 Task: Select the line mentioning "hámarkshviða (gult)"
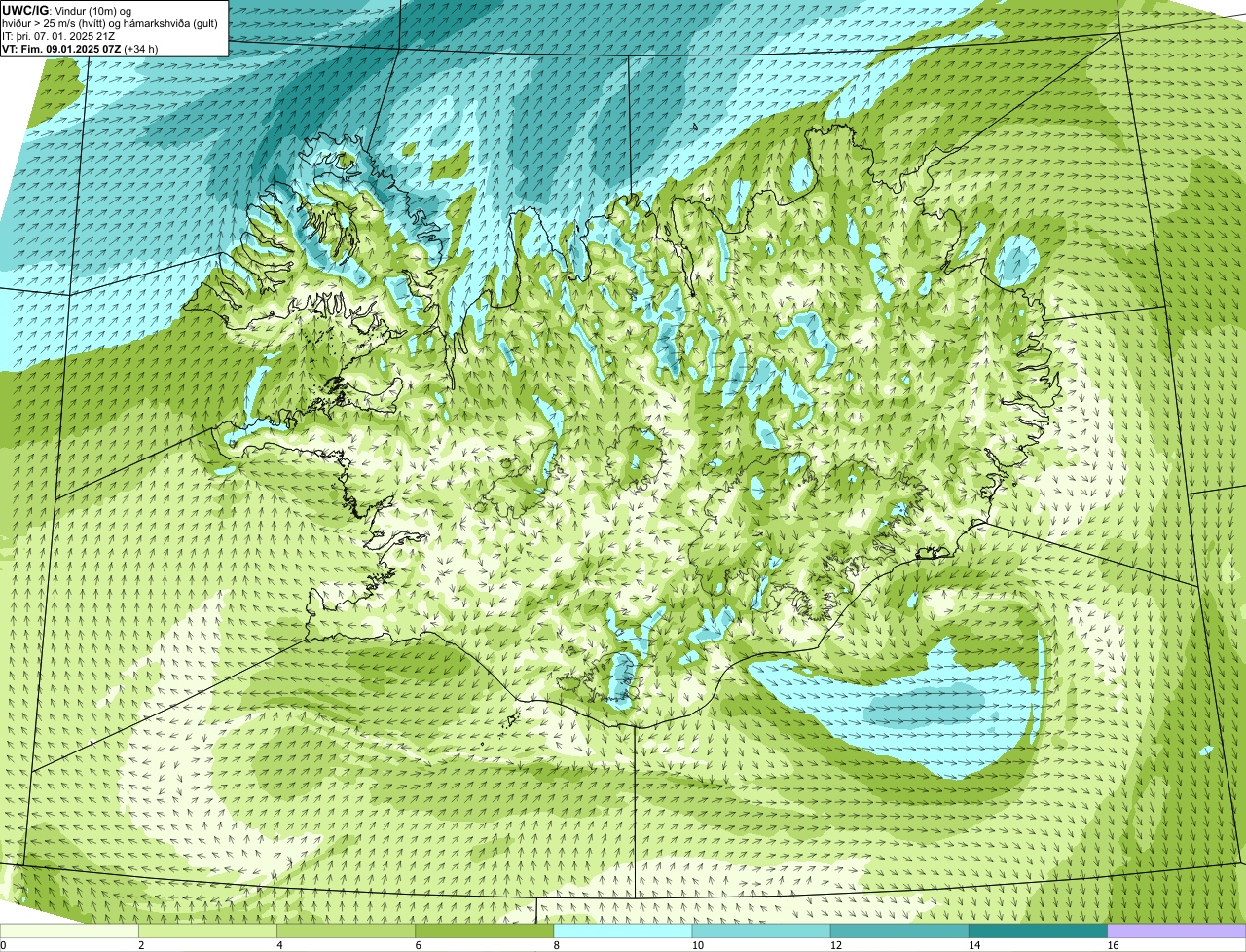(110, 22)
